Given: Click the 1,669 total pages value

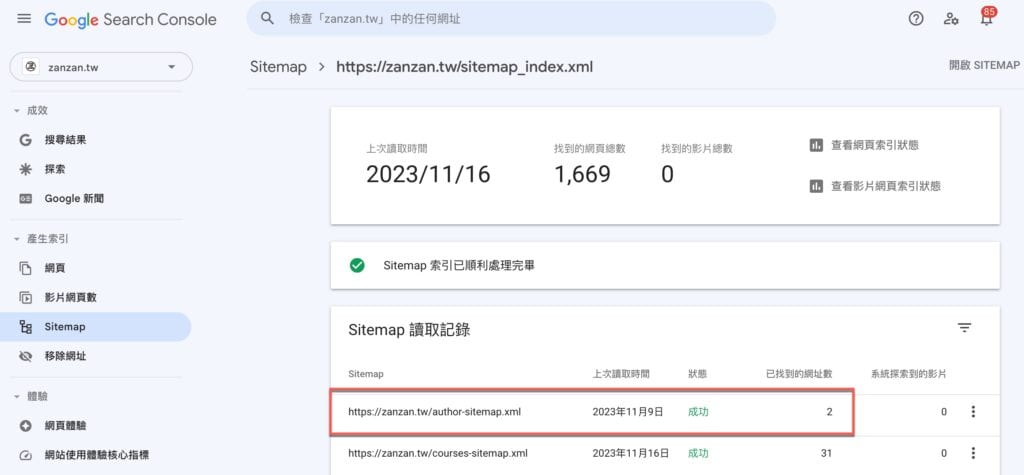Looking at the screenshot, I should [x=583, y=174].
